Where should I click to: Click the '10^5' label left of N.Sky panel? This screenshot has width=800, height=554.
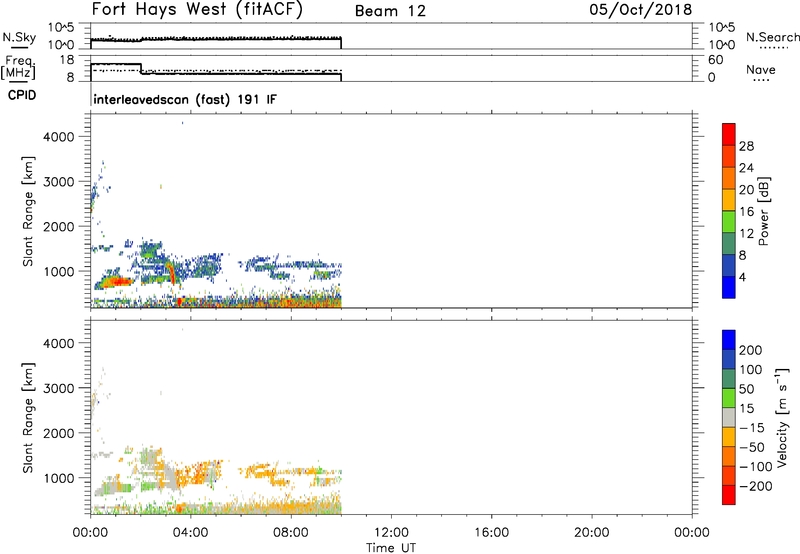click(x=61, y=28)
